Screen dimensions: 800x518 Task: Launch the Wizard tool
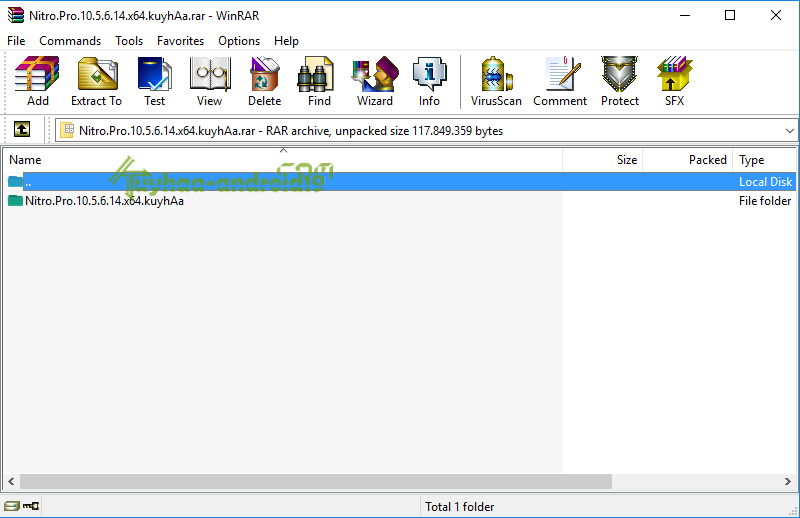point(374,80)
